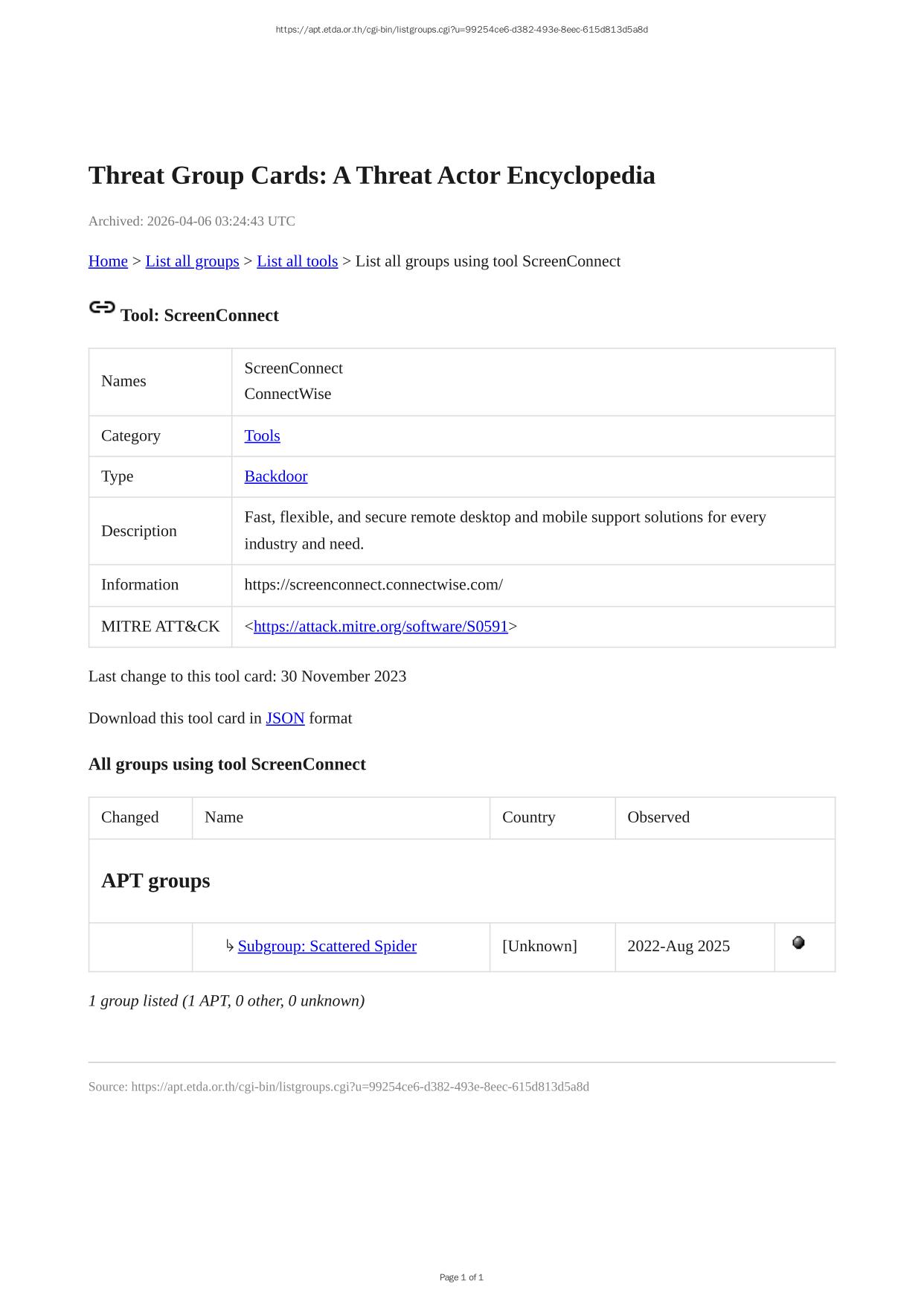Click the subgroup arrow before Scattered Spider
The image size is (924, 1307).
pos(230,946)
